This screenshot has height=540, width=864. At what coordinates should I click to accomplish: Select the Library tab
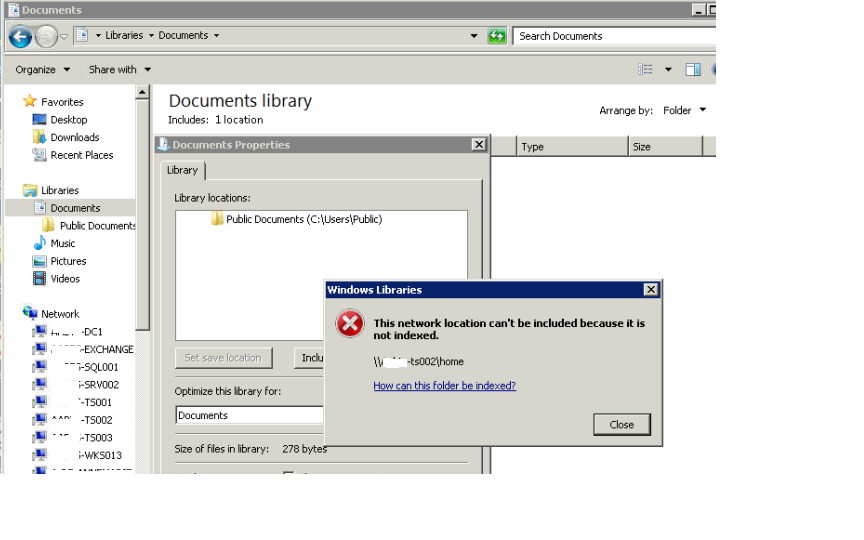click(182, 170)
